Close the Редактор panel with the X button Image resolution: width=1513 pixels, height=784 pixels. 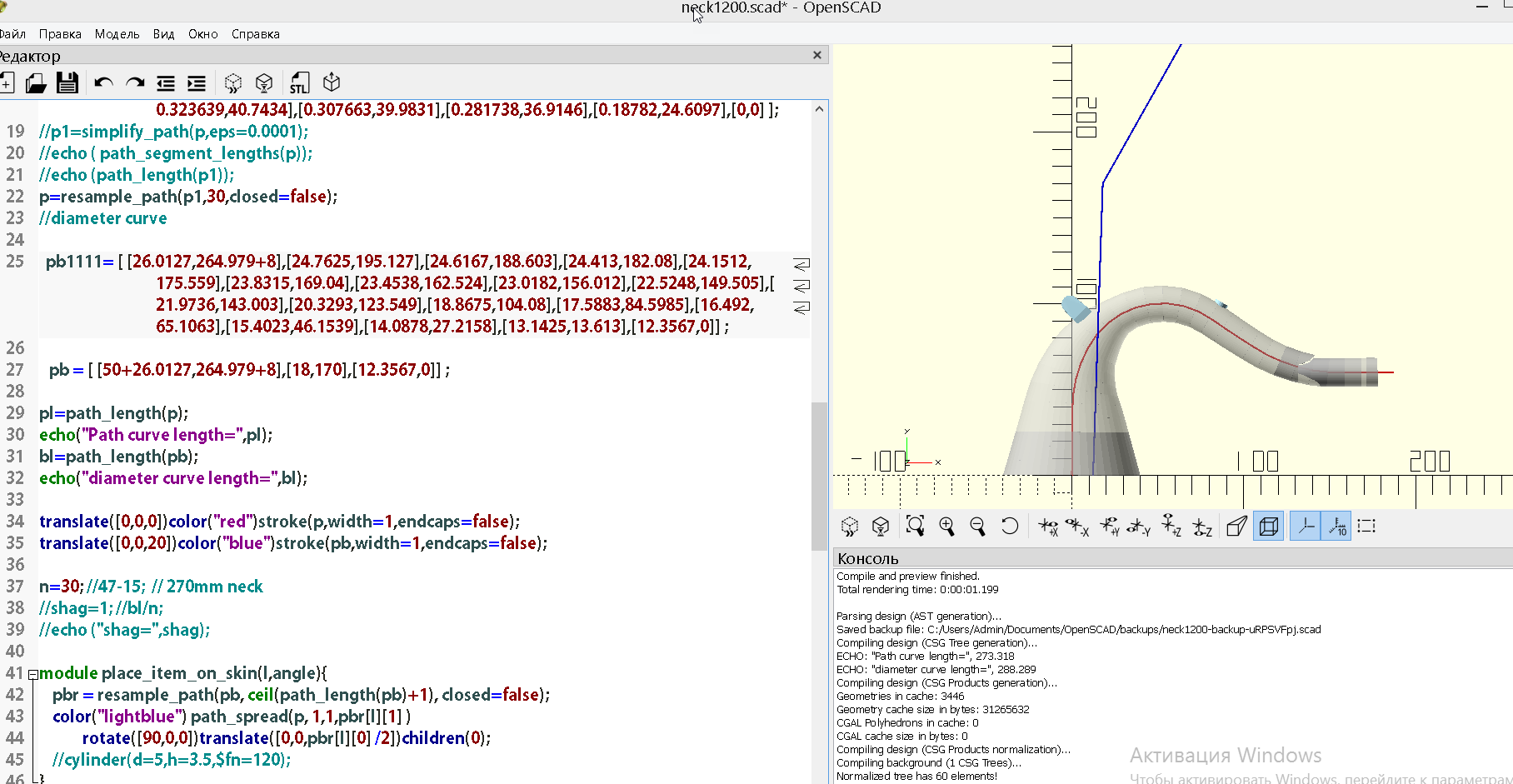coord(817,55)
